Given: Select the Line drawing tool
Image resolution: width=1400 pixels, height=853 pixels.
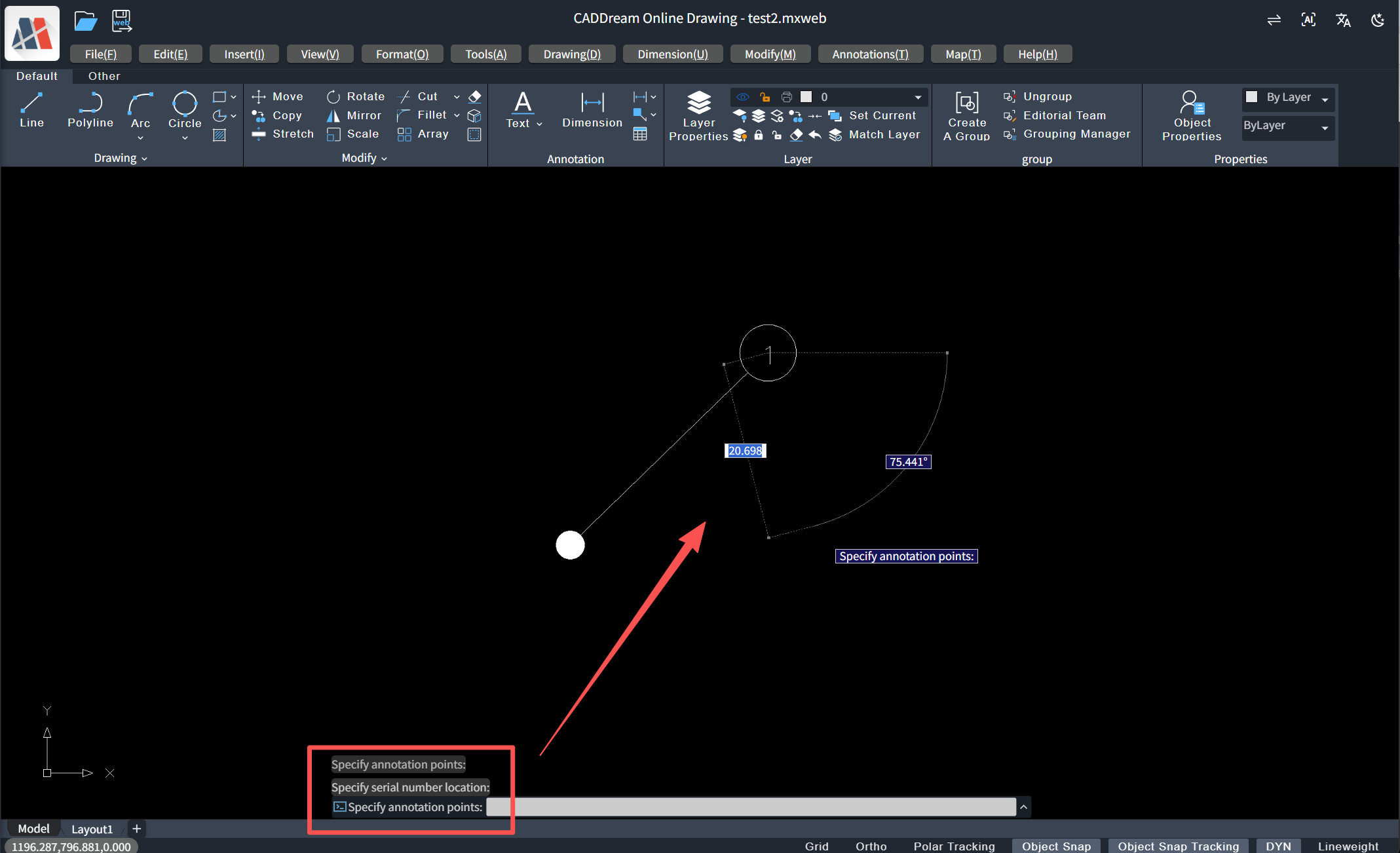Looking at the screenshot, I should (31, 109).
